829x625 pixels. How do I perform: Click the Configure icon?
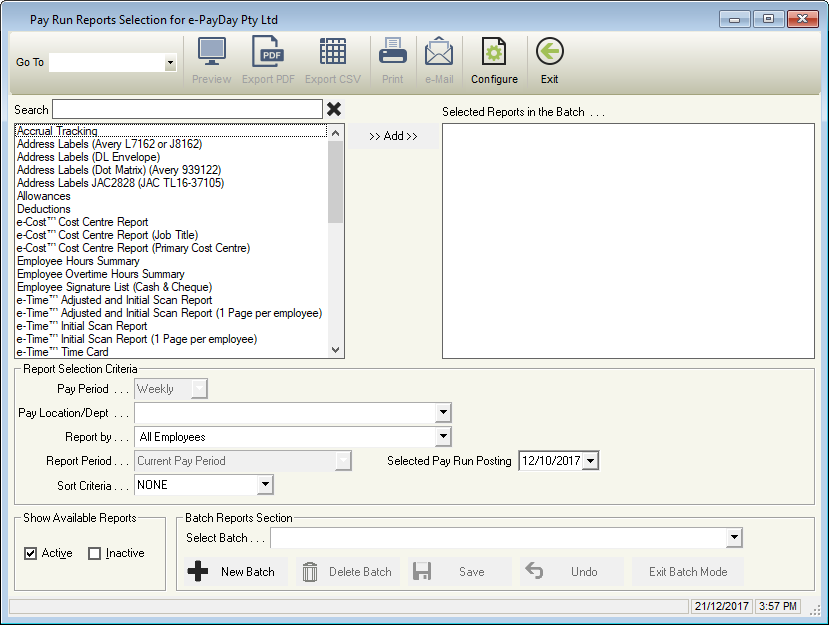click(494, 58)
